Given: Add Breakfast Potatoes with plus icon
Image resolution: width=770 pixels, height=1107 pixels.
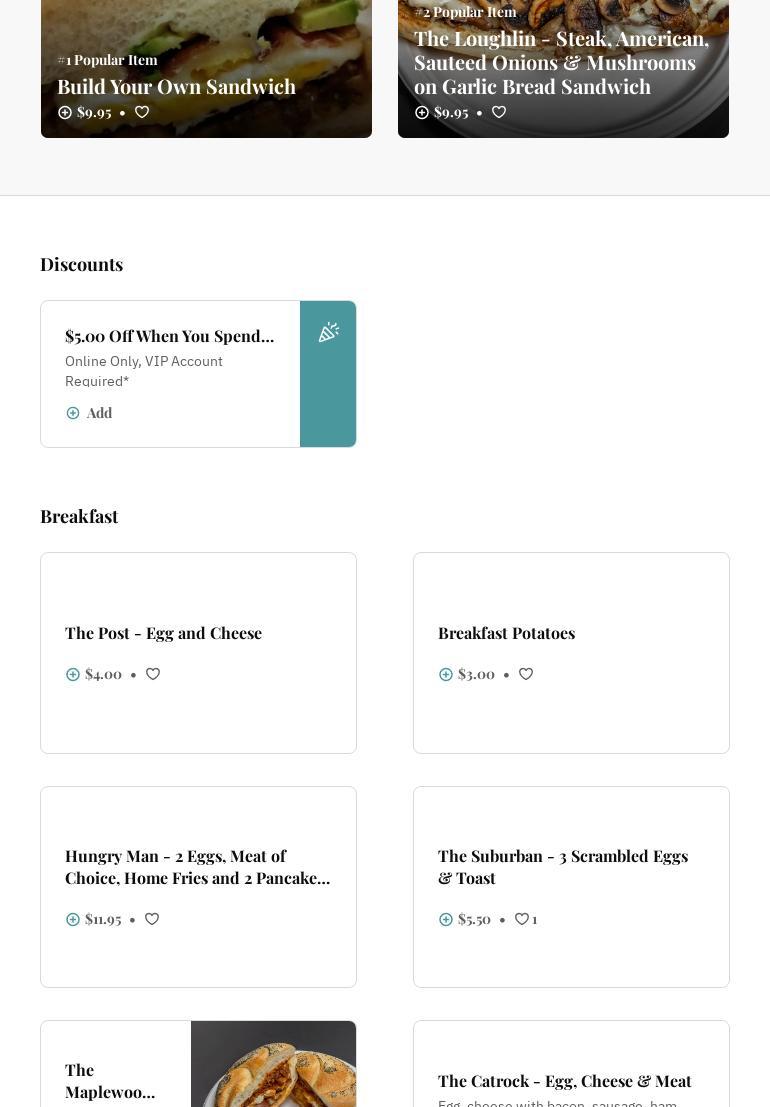Looking at the screenshot, I should tap(446, 675).
